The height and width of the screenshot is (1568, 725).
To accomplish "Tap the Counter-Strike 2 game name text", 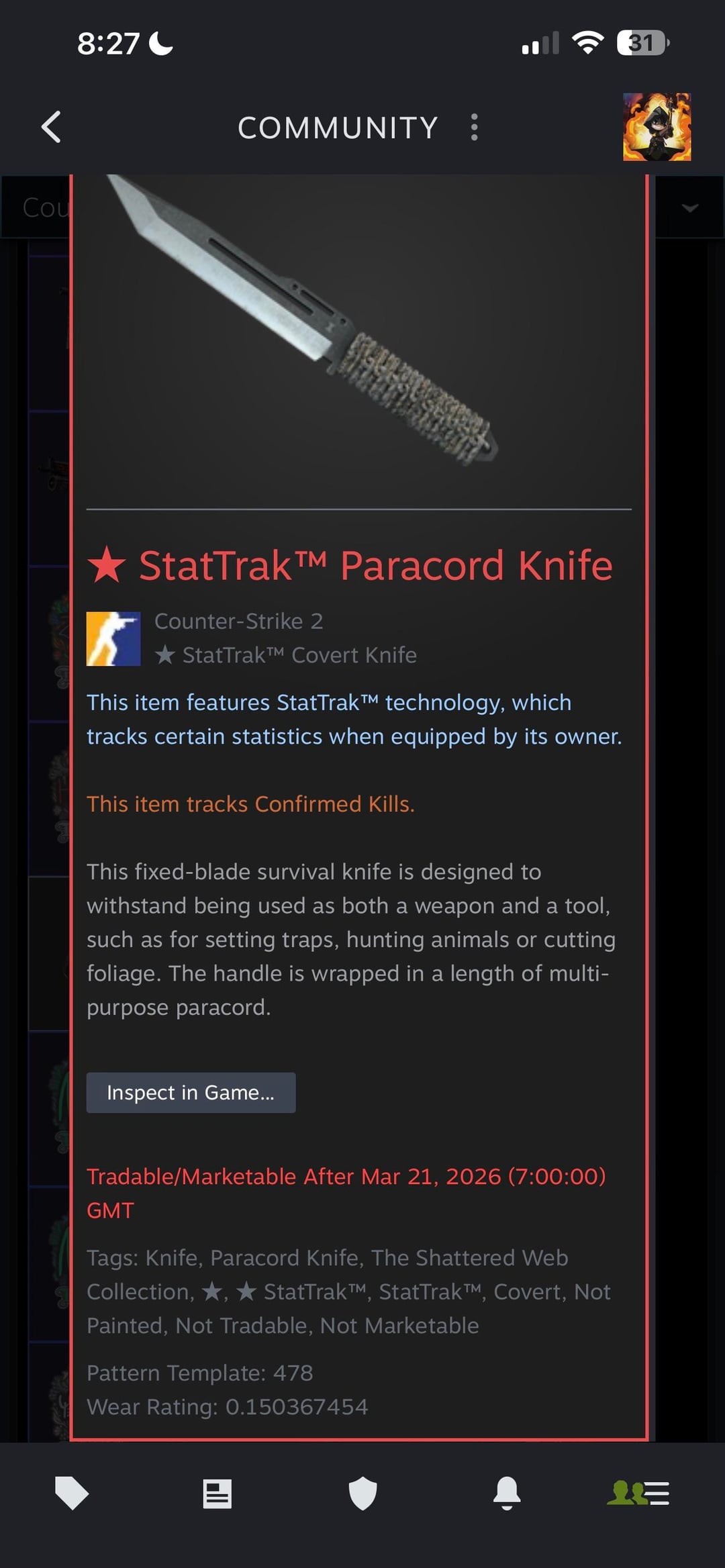I will point(239,621).
